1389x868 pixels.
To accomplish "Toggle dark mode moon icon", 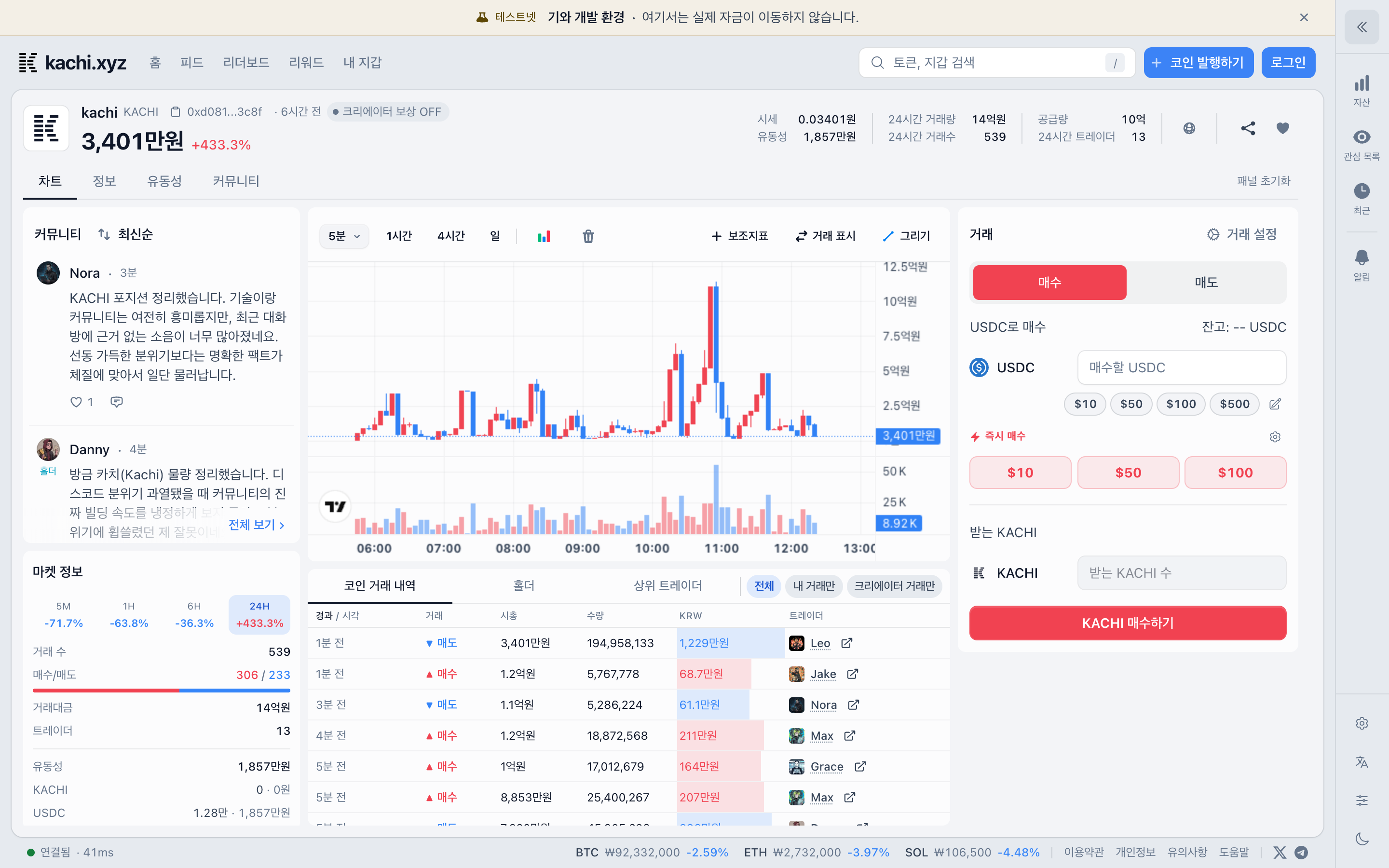I will [1362, 839].
